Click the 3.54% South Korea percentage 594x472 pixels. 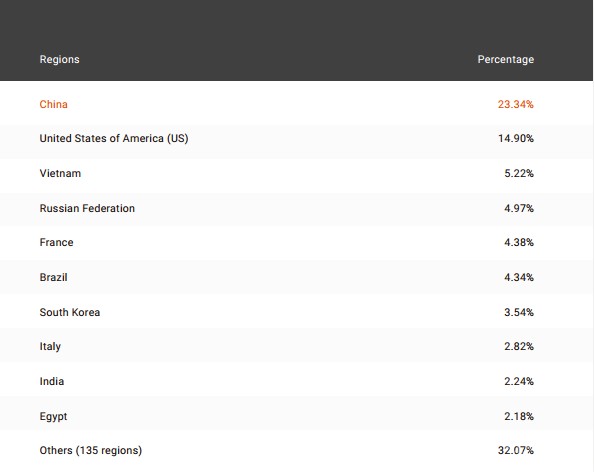click(x=519, y=313)
